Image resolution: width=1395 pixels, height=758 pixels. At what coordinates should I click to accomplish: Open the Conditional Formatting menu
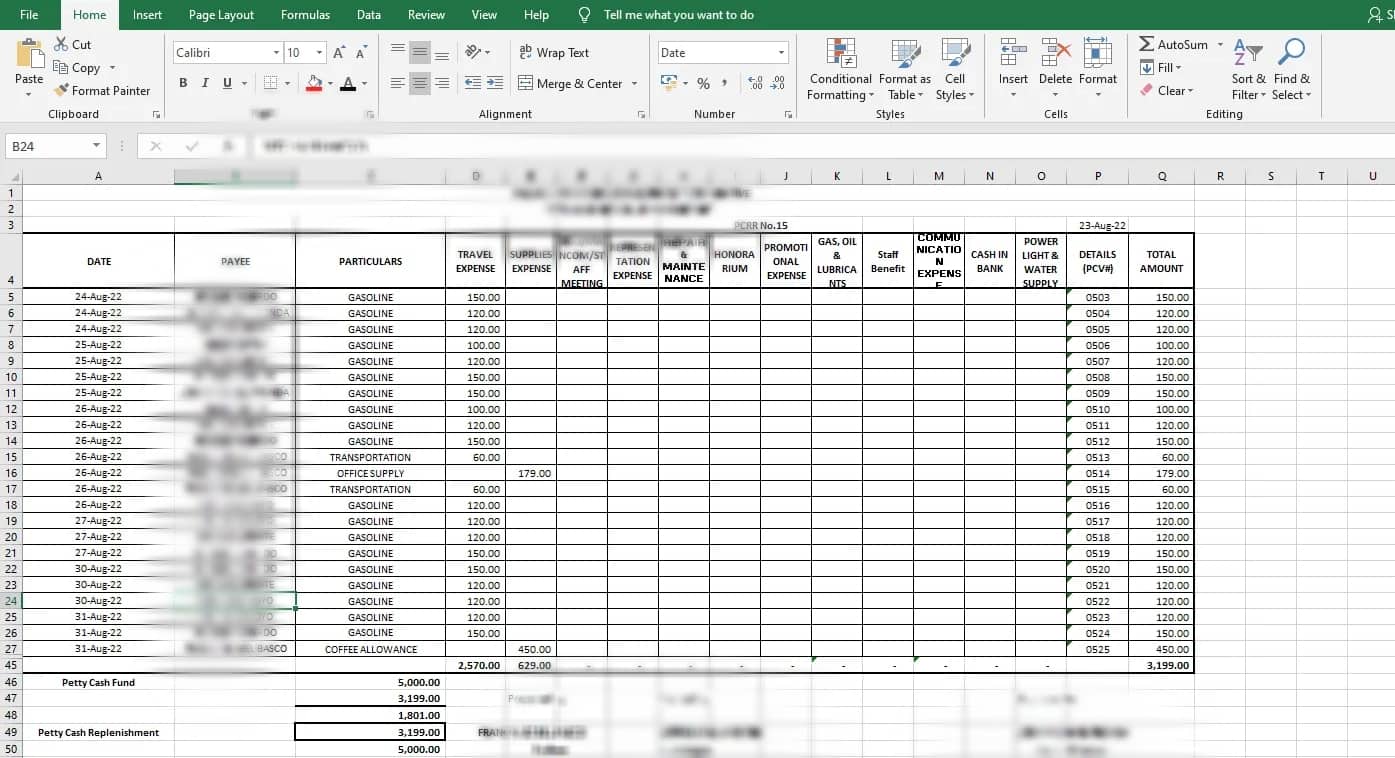840,70
